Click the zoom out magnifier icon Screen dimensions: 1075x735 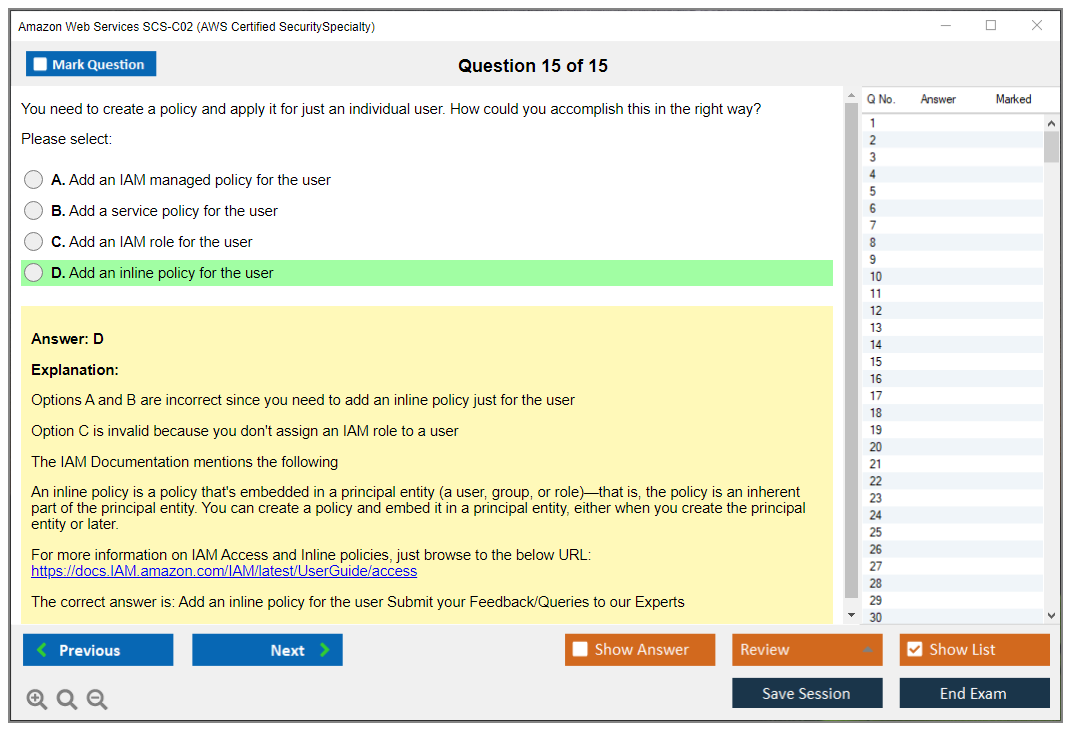(x=97, y=700)
